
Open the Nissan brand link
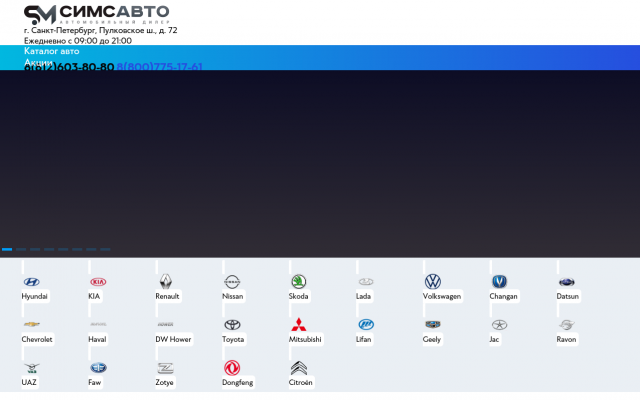click(x=233, y=296)
